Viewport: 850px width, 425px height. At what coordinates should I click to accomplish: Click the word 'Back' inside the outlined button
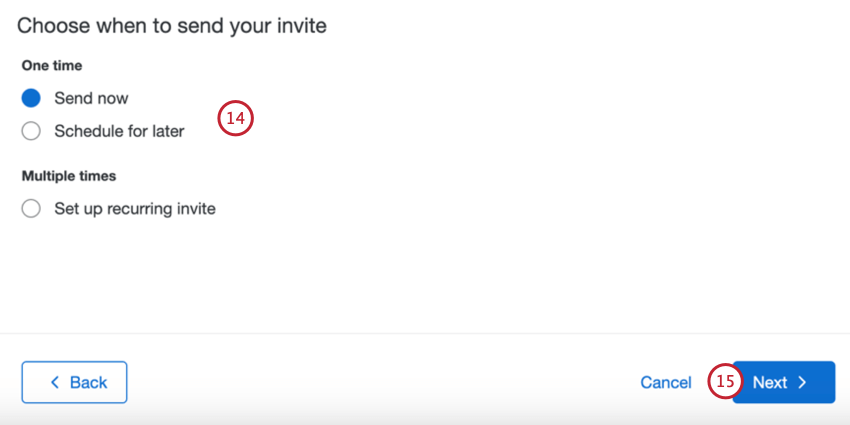[88, 382]
